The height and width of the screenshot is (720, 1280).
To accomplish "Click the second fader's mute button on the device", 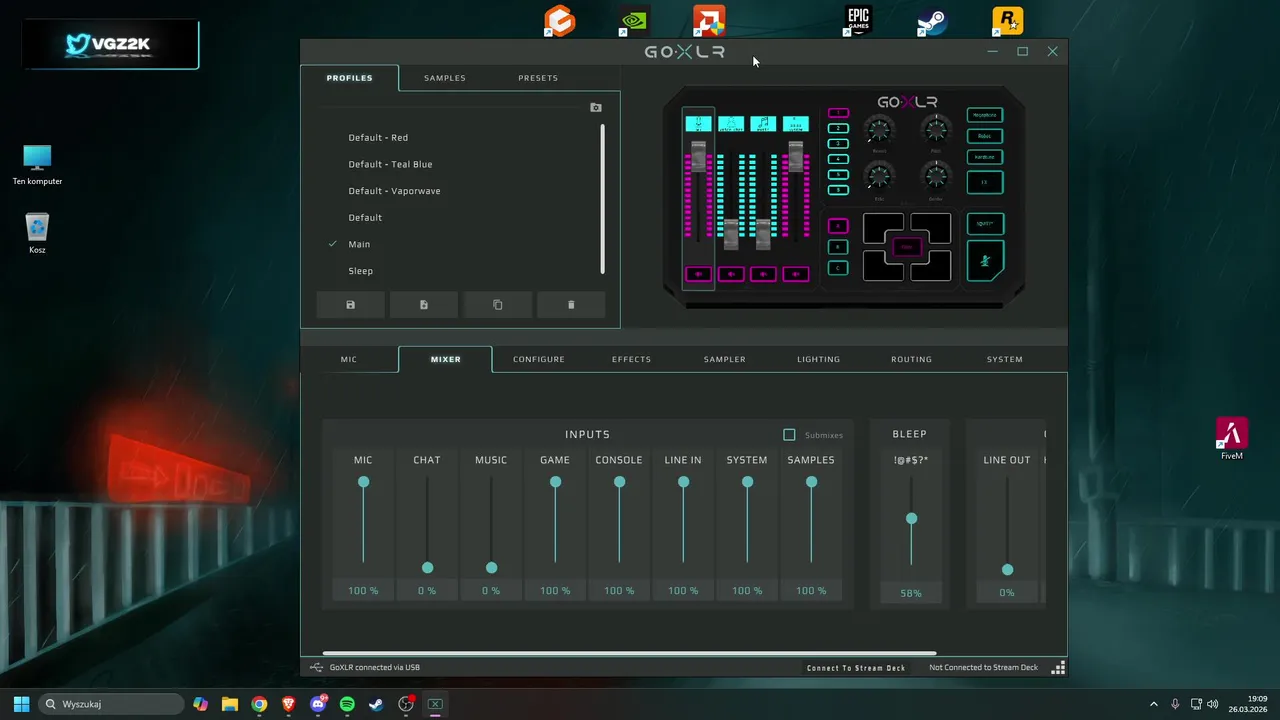I will pos(731,274).
